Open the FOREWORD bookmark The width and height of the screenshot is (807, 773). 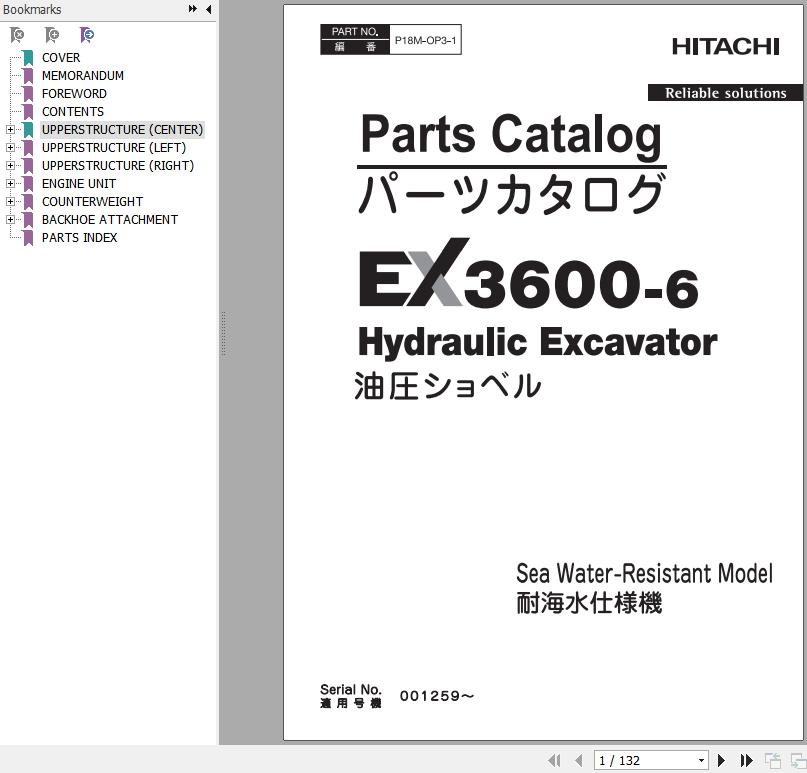(74, 94)
